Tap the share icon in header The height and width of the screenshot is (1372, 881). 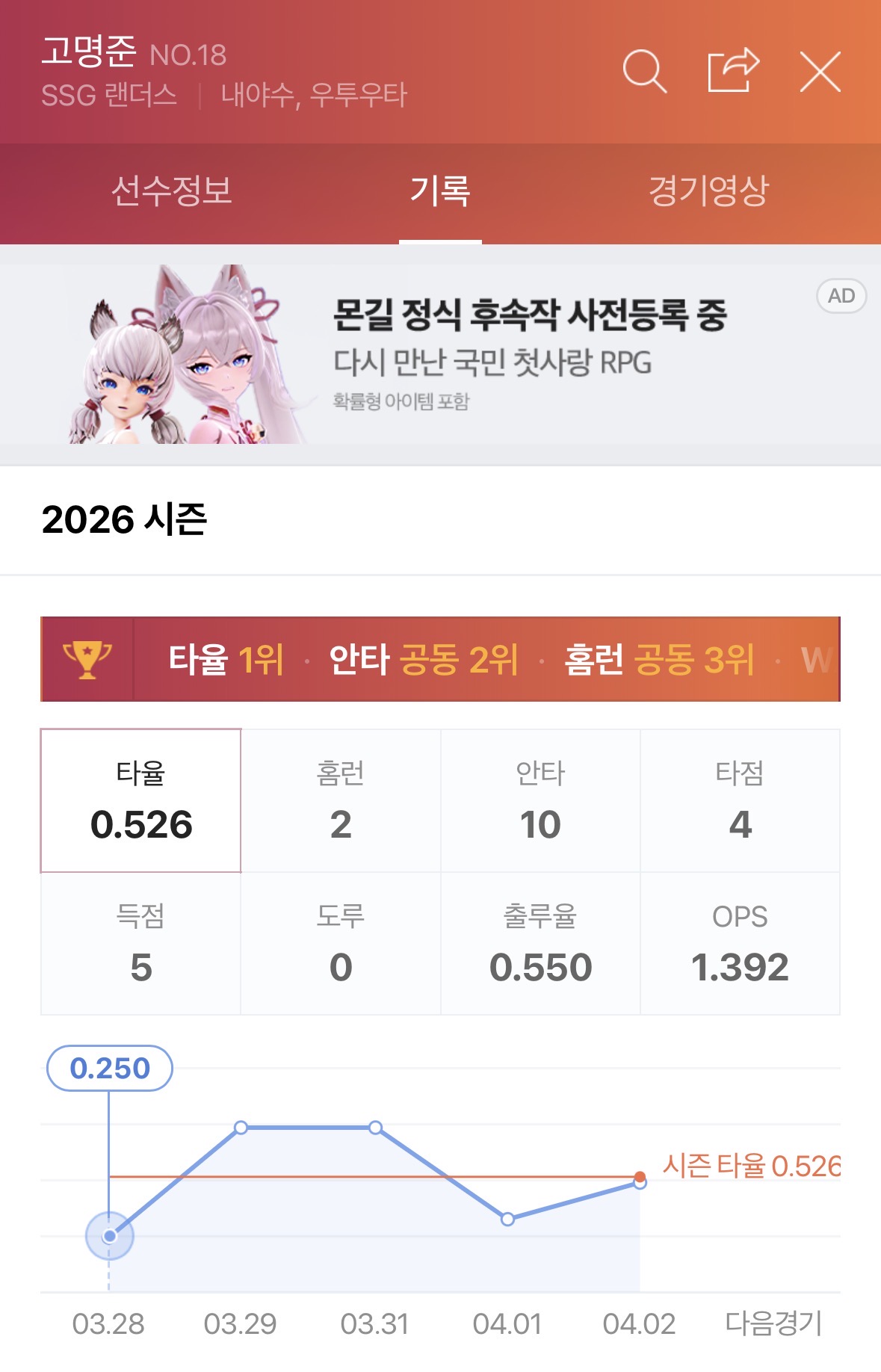coord(733,71)
